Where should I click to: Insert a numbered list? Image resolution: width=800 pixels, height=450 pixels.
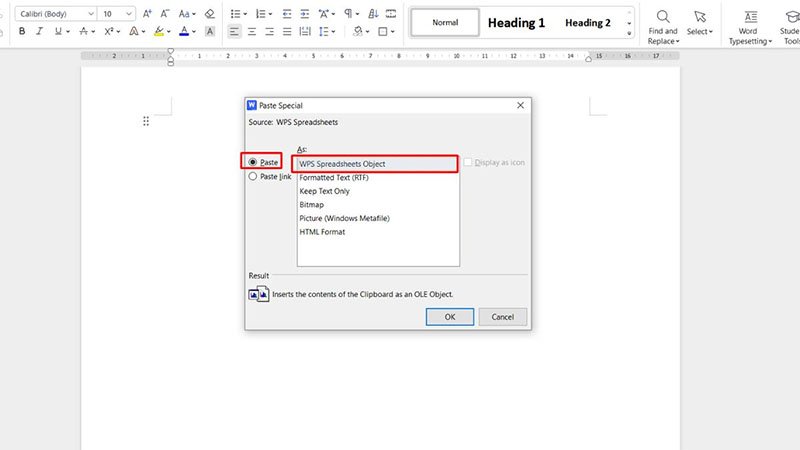point(260,14)
